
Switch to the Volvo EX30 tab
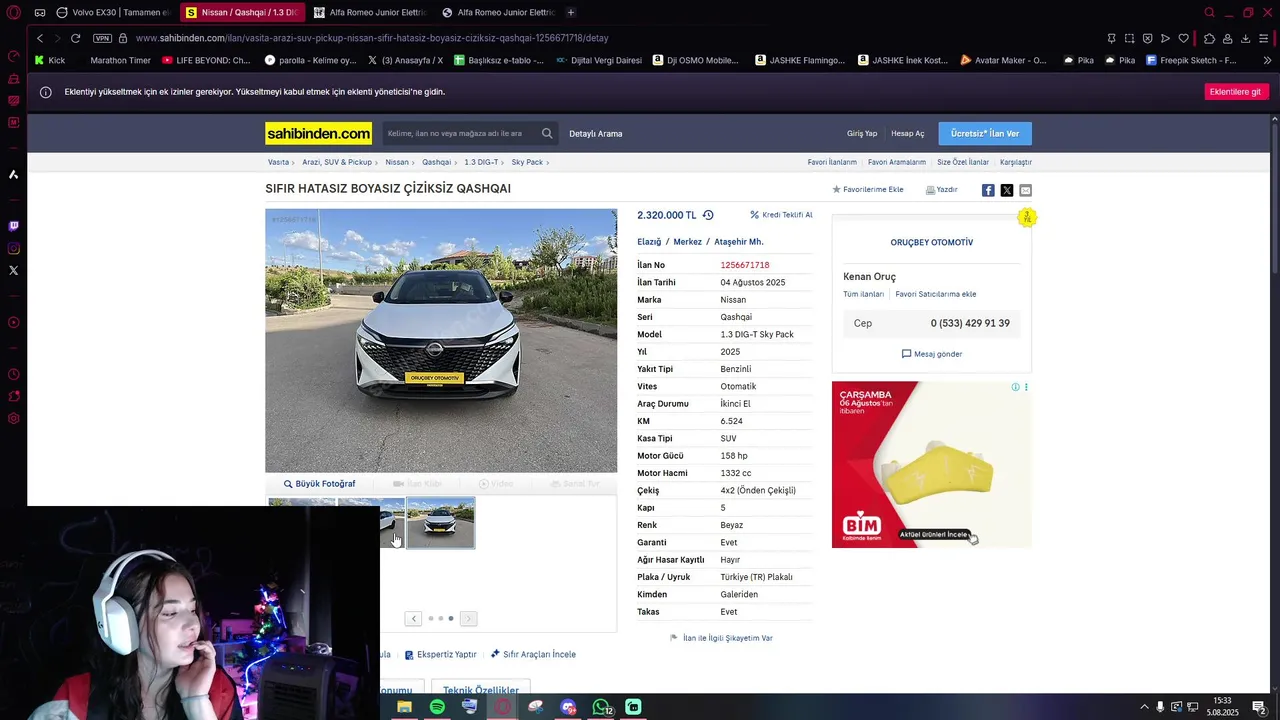coord(113,12)
